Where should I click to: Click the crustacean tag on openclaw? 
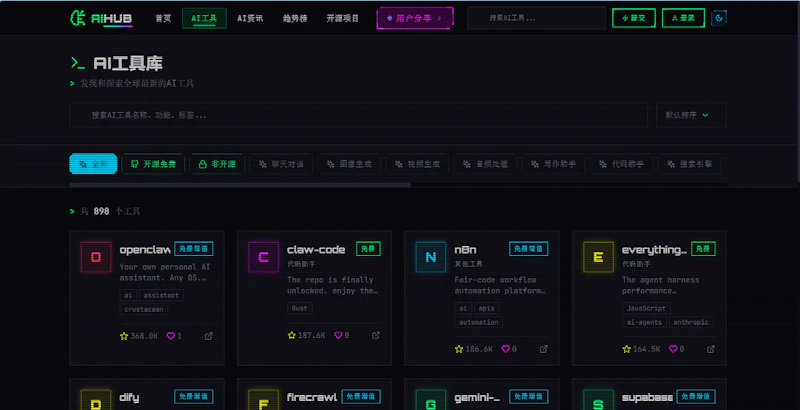[144, 310]
